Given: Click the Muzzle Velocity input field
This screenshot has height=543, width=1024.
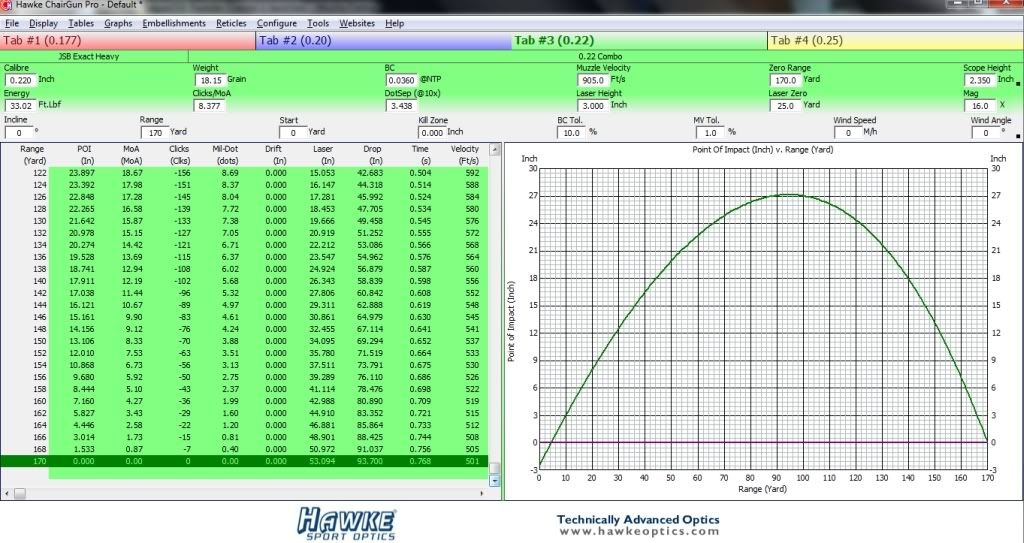Looking at the screenshot, I should coord(592,80).
